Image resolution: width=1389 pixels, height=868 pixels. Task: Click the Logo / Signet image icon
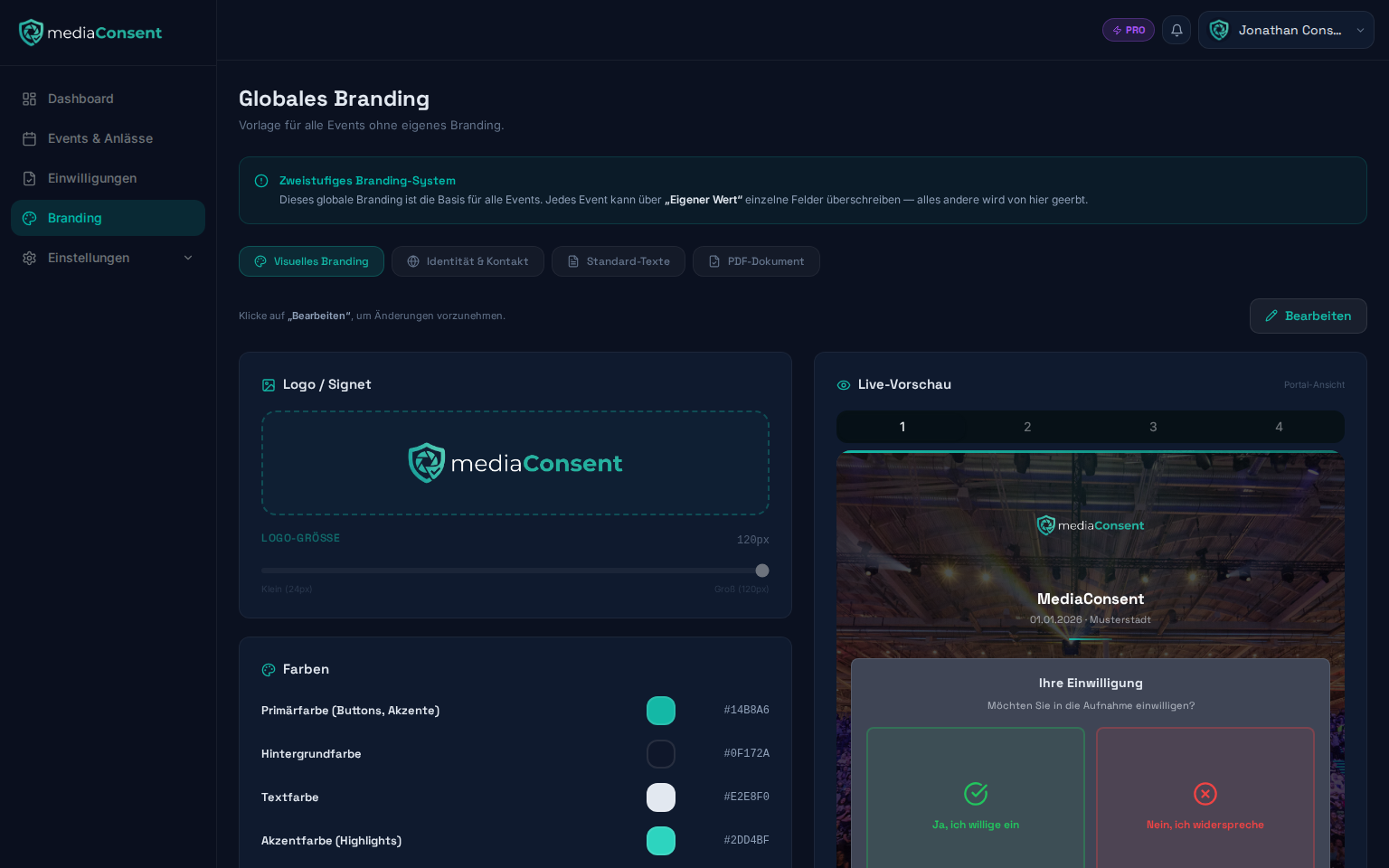point(269,385)
